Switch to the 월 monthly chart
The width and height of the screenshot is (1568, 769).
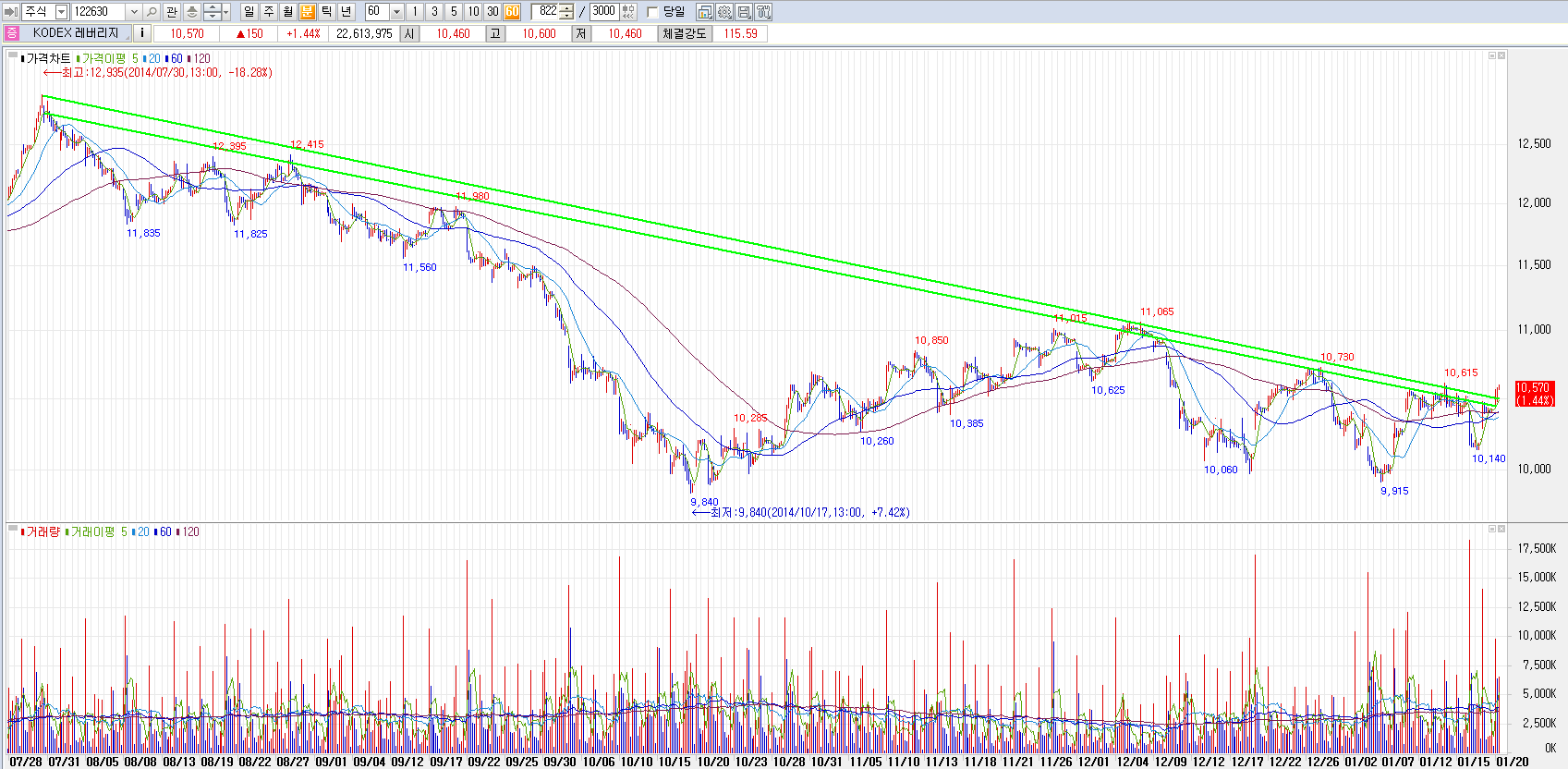click(x=288, y=12)
